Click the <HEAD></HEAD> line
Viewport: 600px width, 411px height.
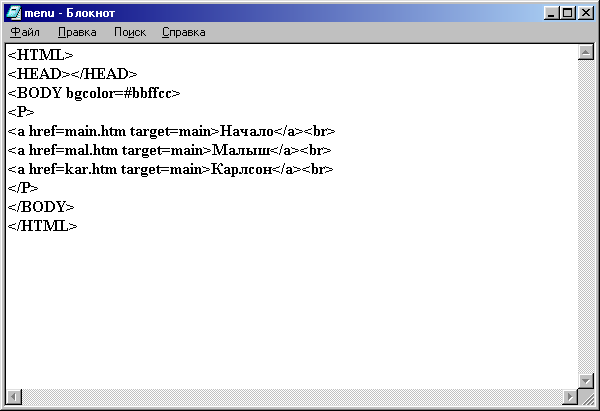(x=72, y=74)
